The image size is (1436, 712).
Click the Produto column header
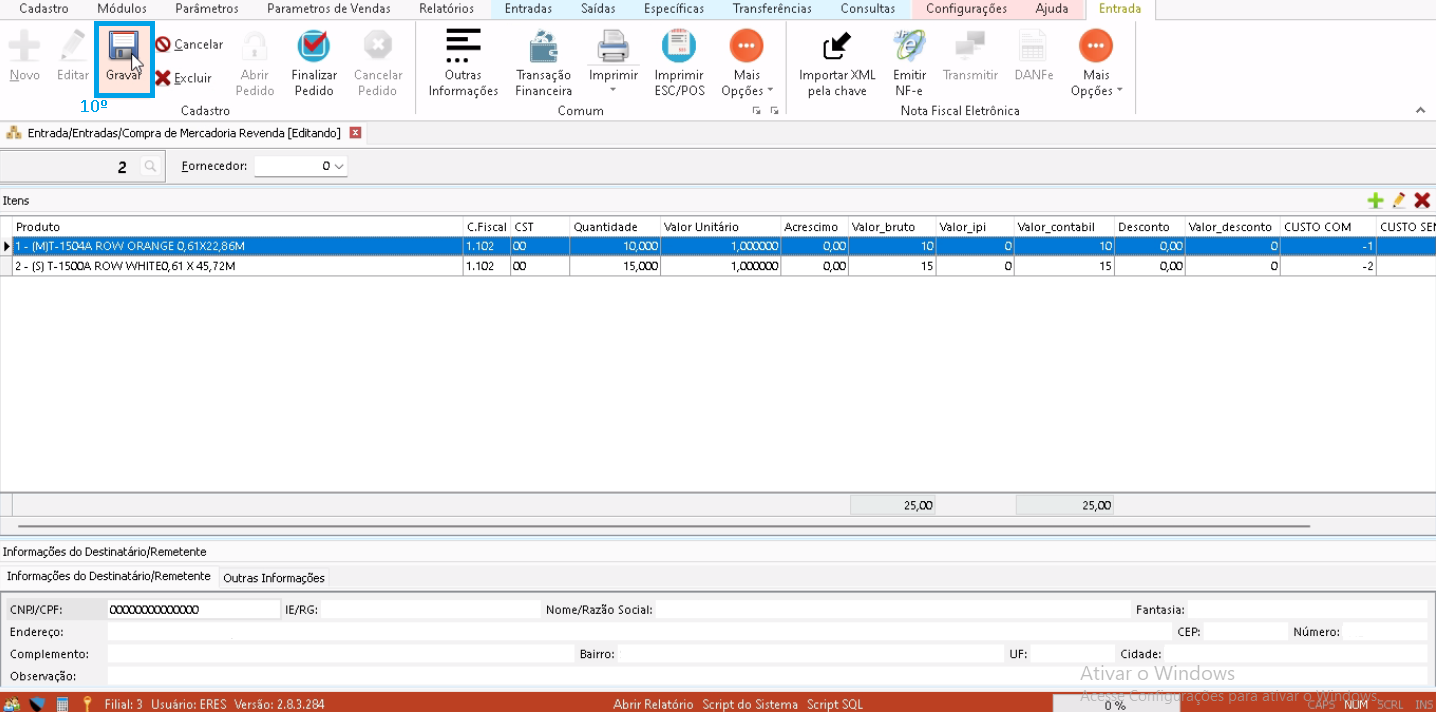(x=237, y=227)
